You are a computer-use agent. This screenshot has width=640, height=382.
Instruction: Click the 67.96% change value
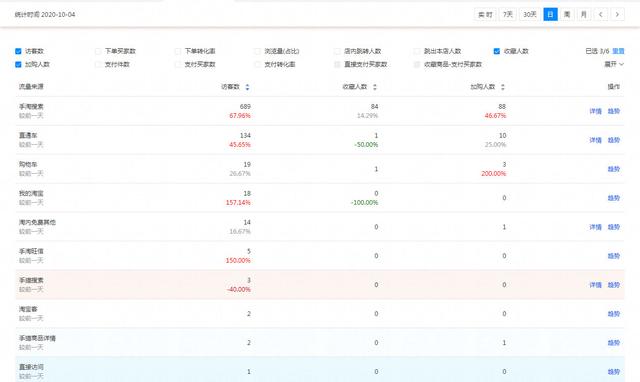click(x=240, y=116)
